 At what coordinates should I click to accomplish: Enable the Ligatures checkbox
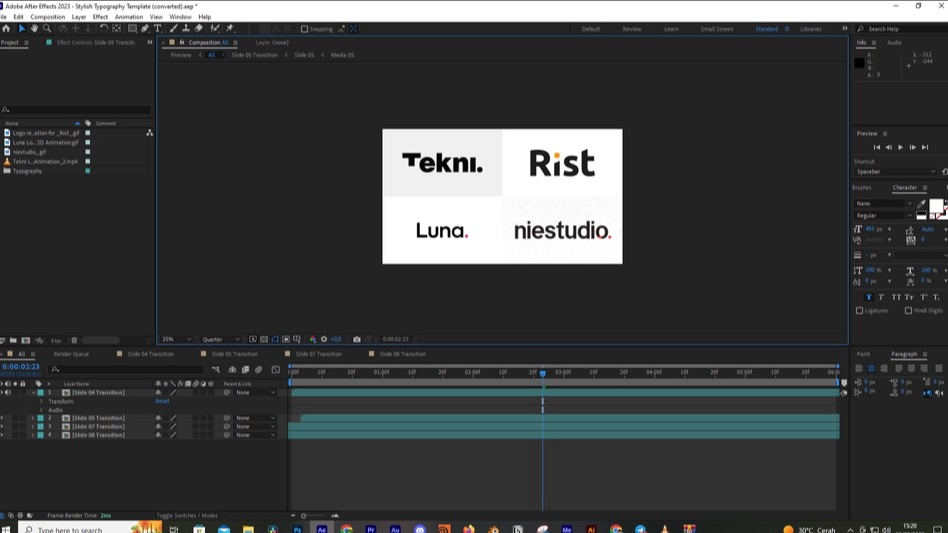click(x=860, y=311)
